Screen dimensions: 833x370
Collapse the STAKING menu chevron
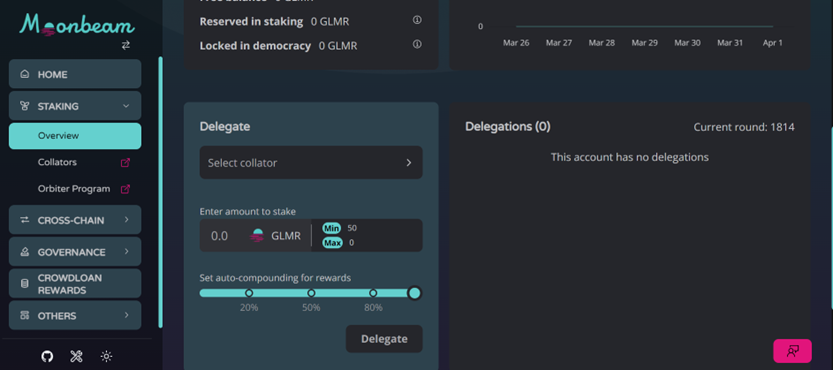click(x=126, y=106)
